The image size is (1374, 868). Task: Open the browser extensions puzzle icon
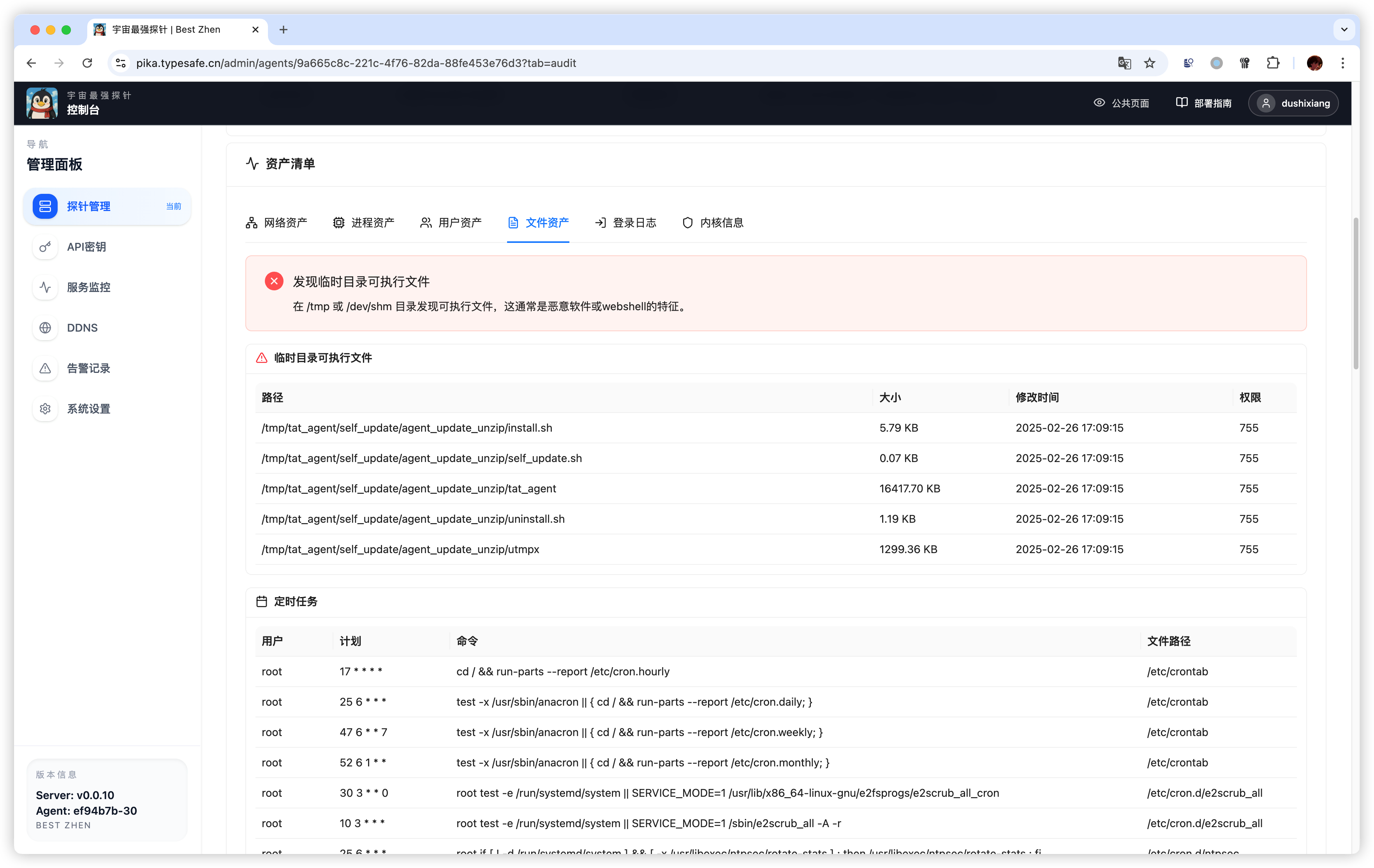(1272, 63)
